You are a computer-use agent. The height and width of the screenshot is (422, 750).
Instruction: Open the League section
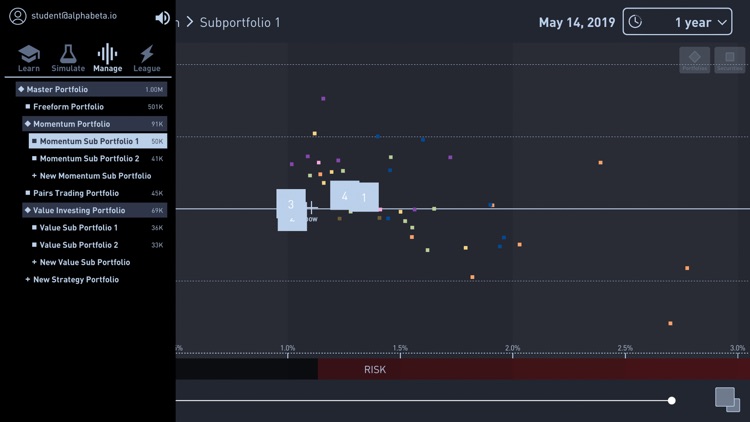147,58
